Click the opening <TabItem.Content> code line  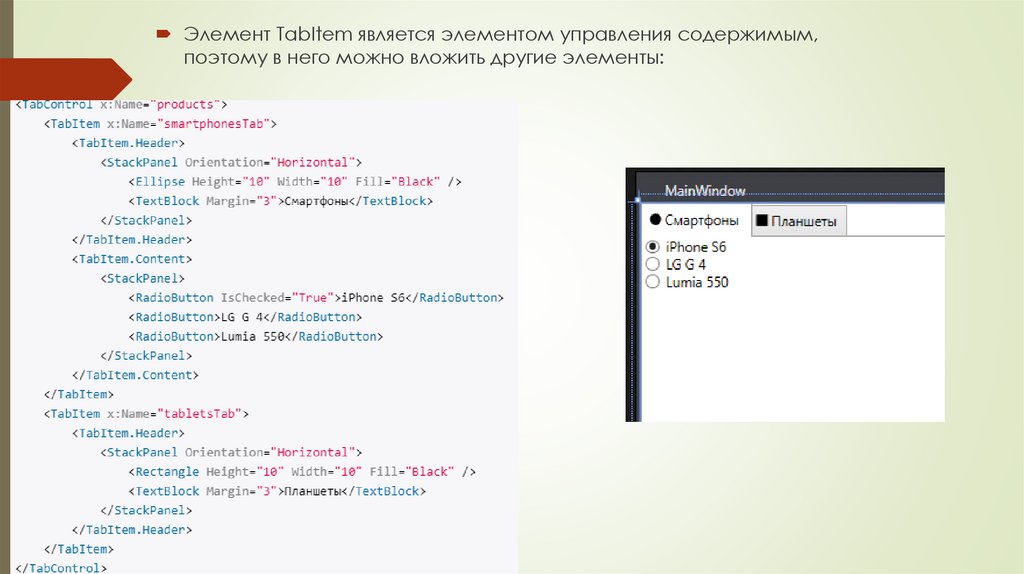pyautogui.click(x=132, y=259)
